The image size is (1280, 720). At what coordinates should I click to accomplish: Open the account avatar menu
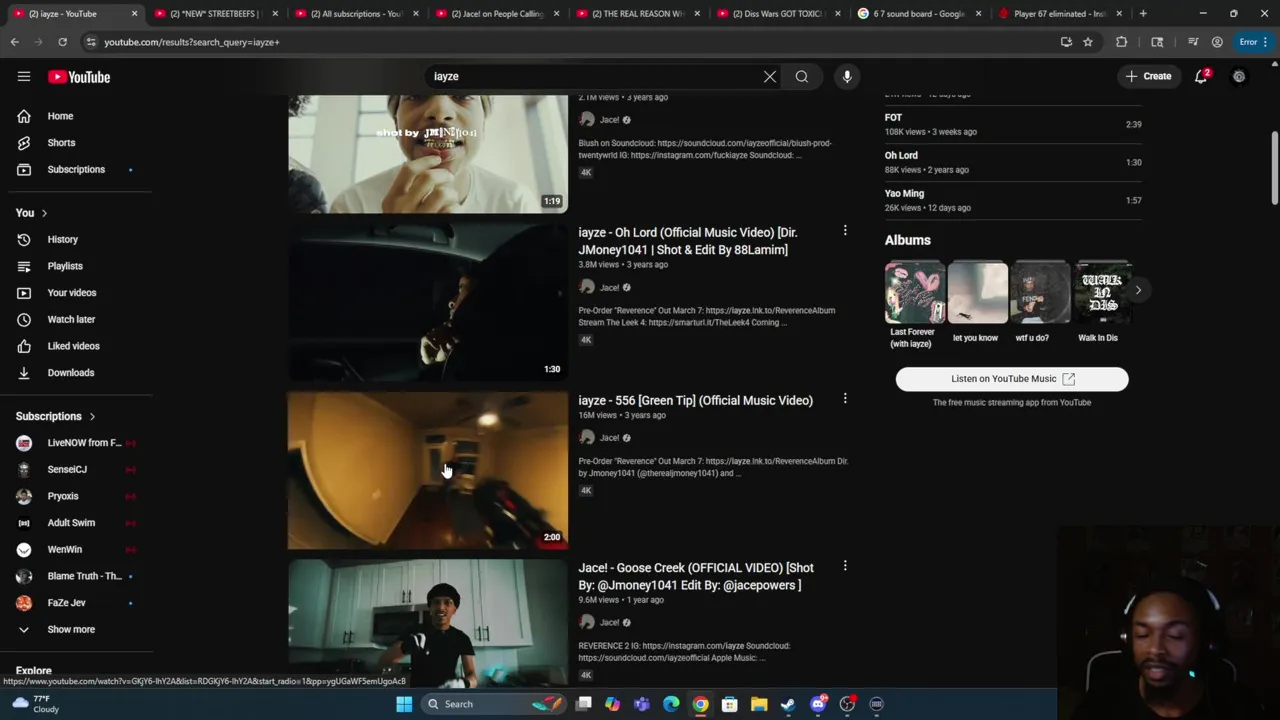1239,76
